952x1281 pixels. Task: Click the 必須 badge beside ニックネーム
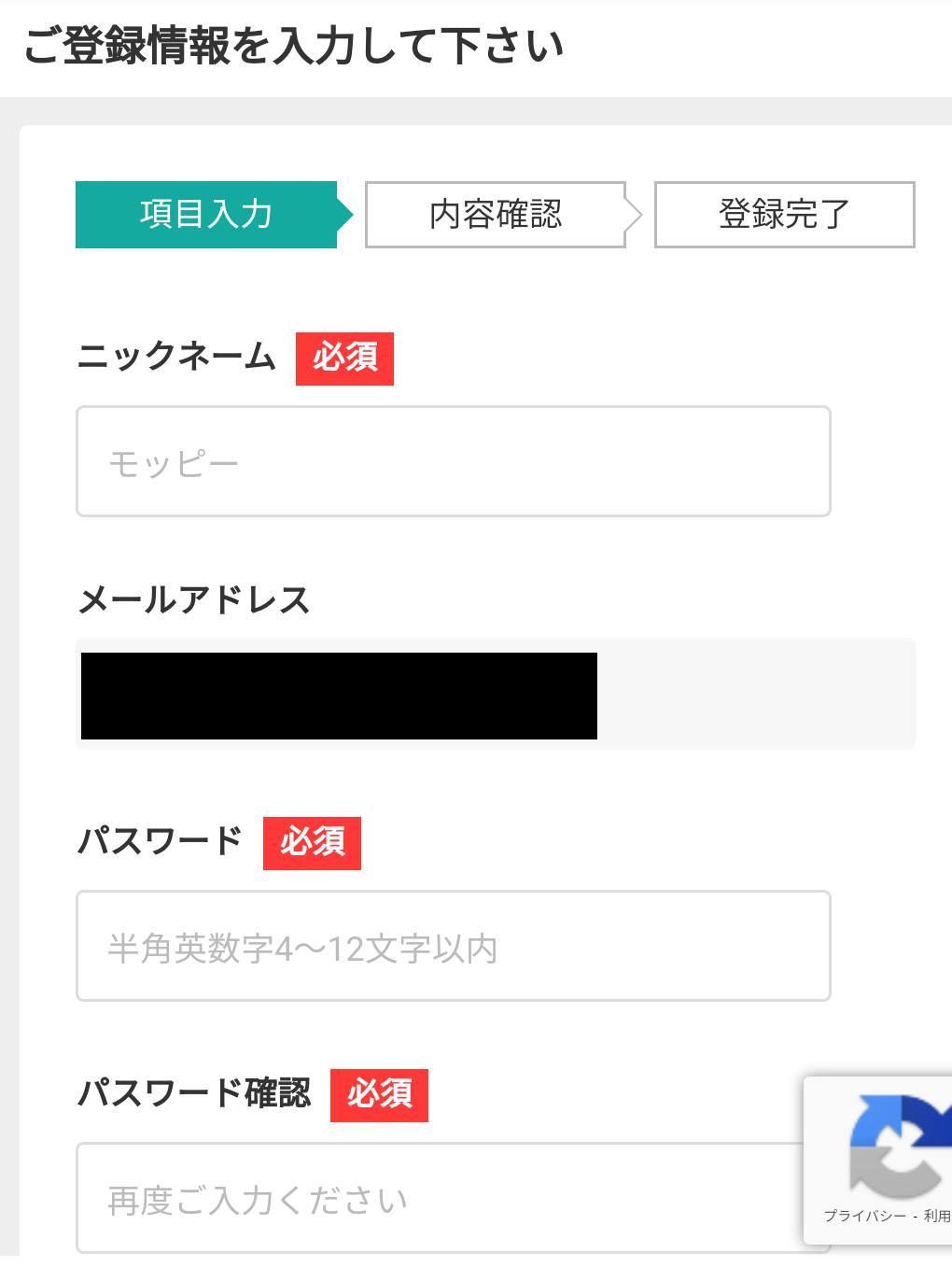click(x=344, y=359)
